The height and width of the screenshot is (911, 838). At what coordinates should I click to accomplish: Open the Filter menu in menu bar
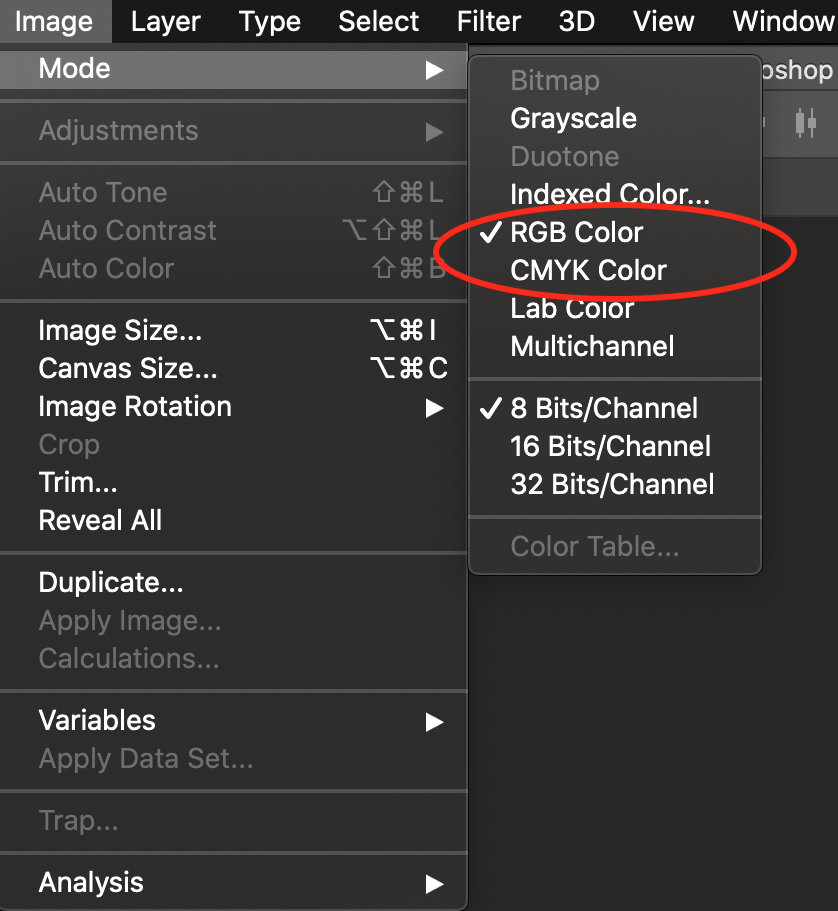[488, 21]
